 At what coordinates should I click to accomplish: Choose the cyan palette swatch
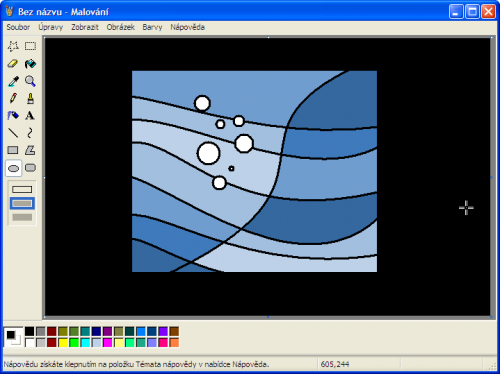[x=85, y=342]
